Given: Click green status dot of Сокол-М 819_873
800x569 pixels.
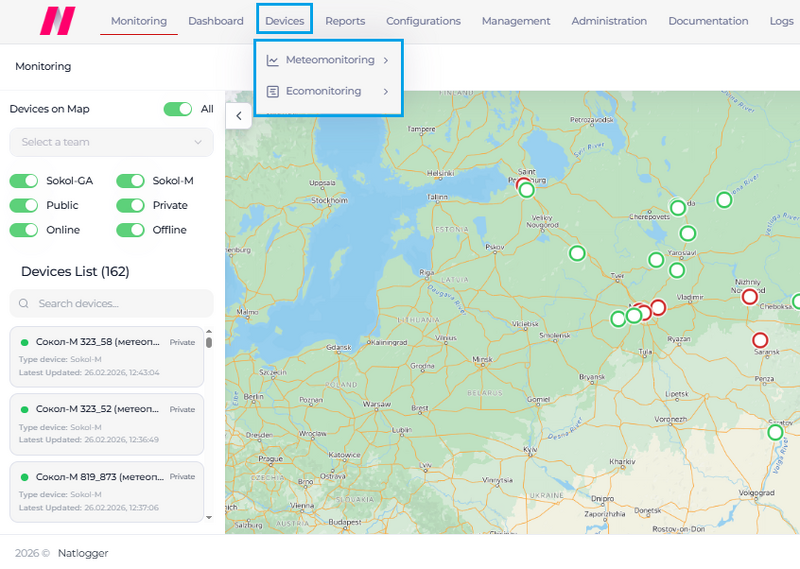Looking at the screenshot, I should (24, 477).
